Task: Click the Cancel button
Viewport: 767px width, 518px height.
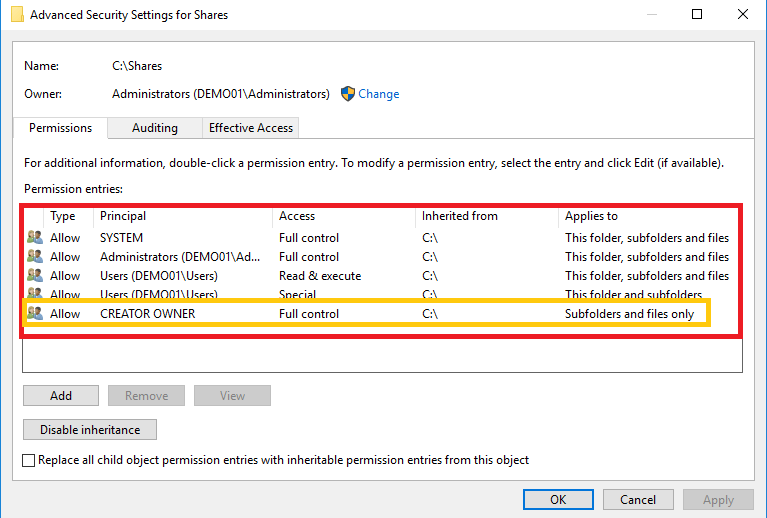Action: [638, 499]
